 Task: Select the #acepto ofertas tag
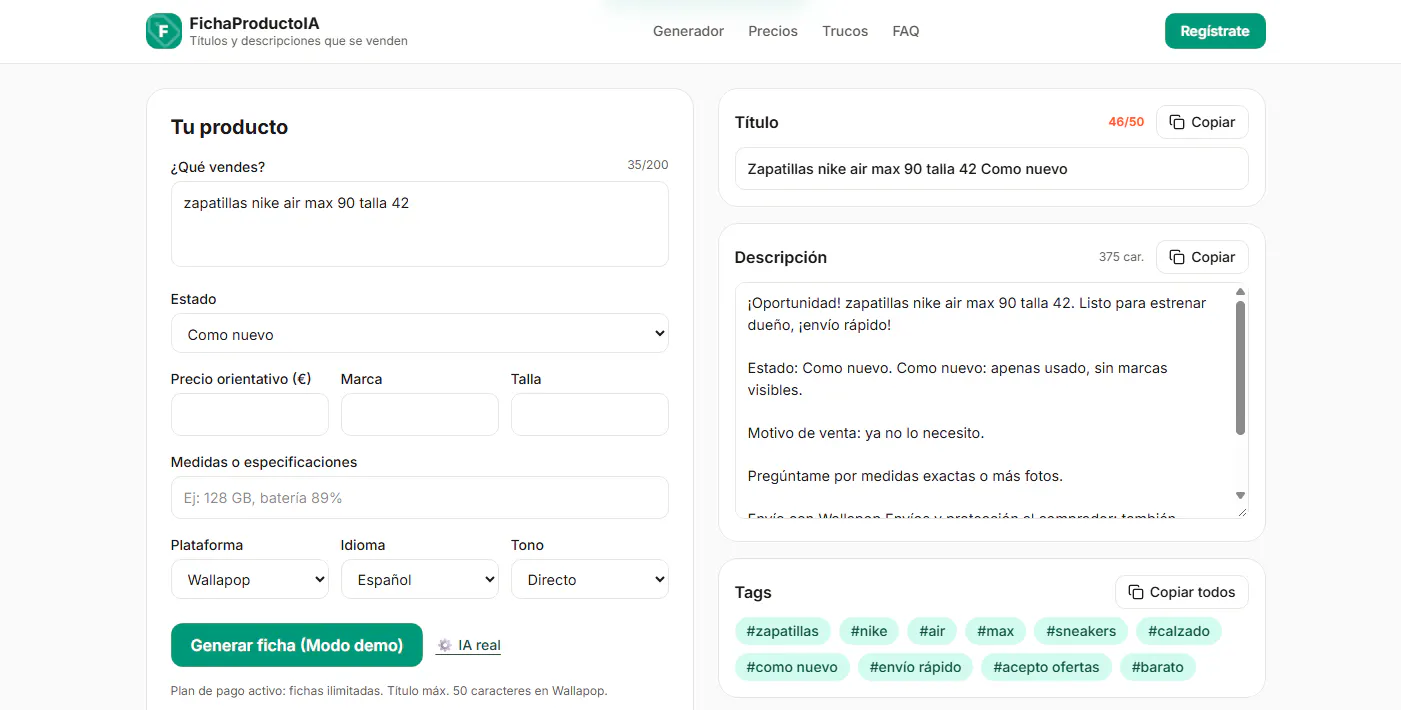[1046, 667]
